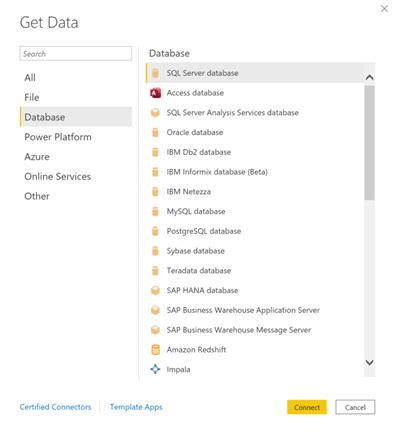The image size is (395, 434).
Task: Click the Cancel button
Action: [x=355, y=407]
